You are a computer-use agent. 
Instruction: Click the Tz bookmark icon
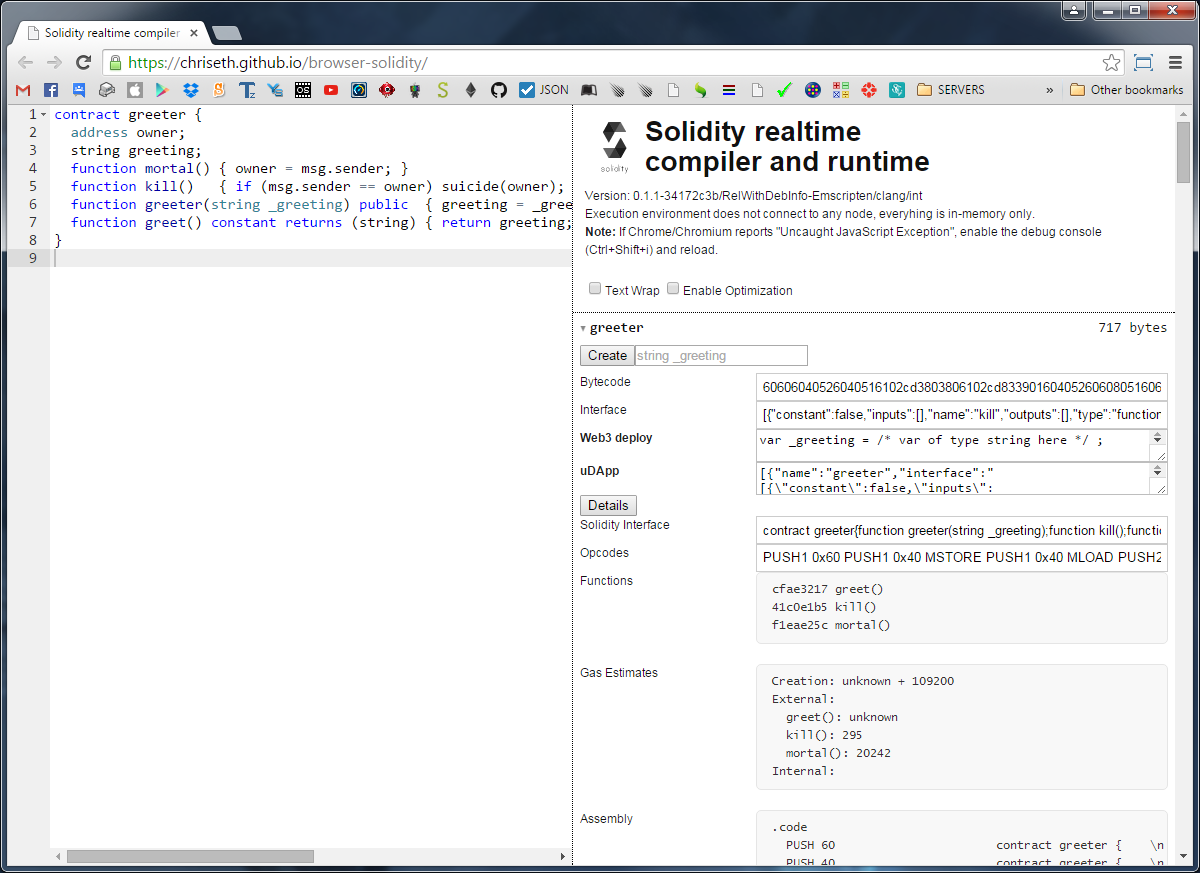click(x=247, y=90)
